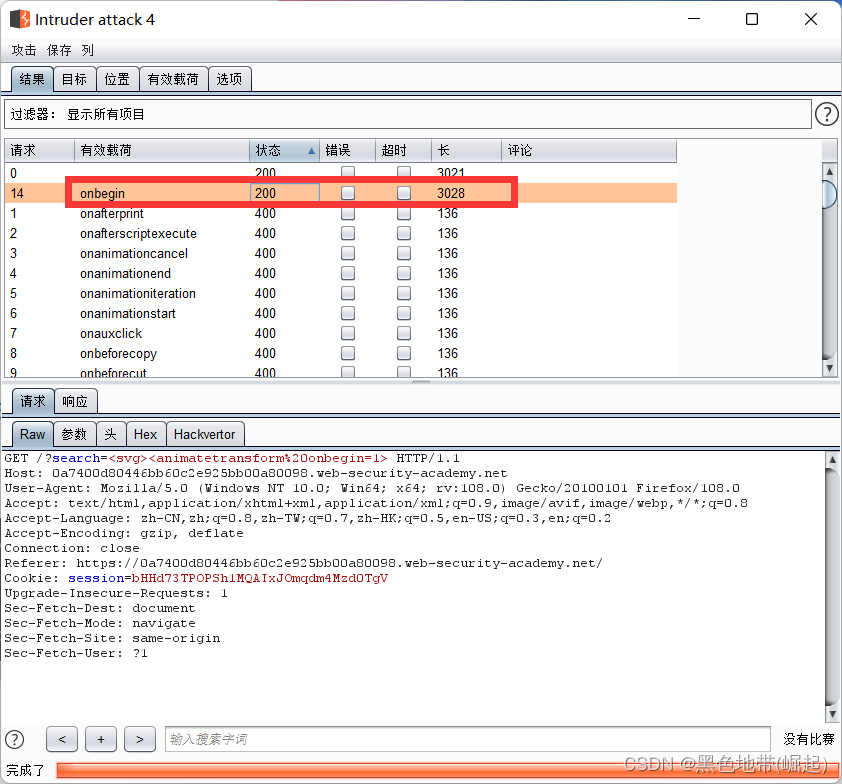Toggle error checkbox in onafterprint row
The width and height of the screenshot is (842, 784).
click(348, 213)
